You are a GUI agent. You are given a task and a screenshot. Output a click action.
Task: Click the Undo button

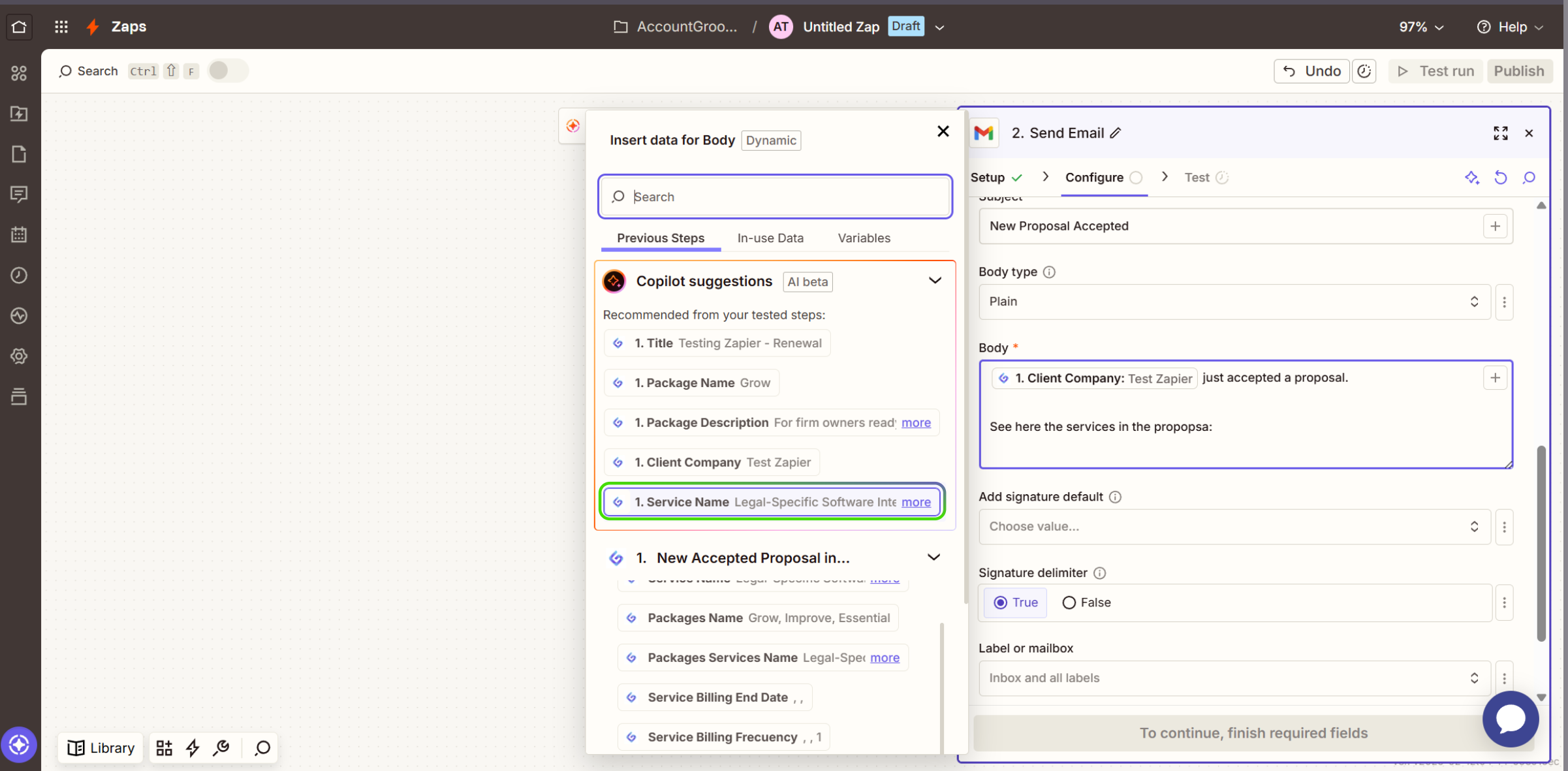pyautogui.click(x=1311, y=71)
